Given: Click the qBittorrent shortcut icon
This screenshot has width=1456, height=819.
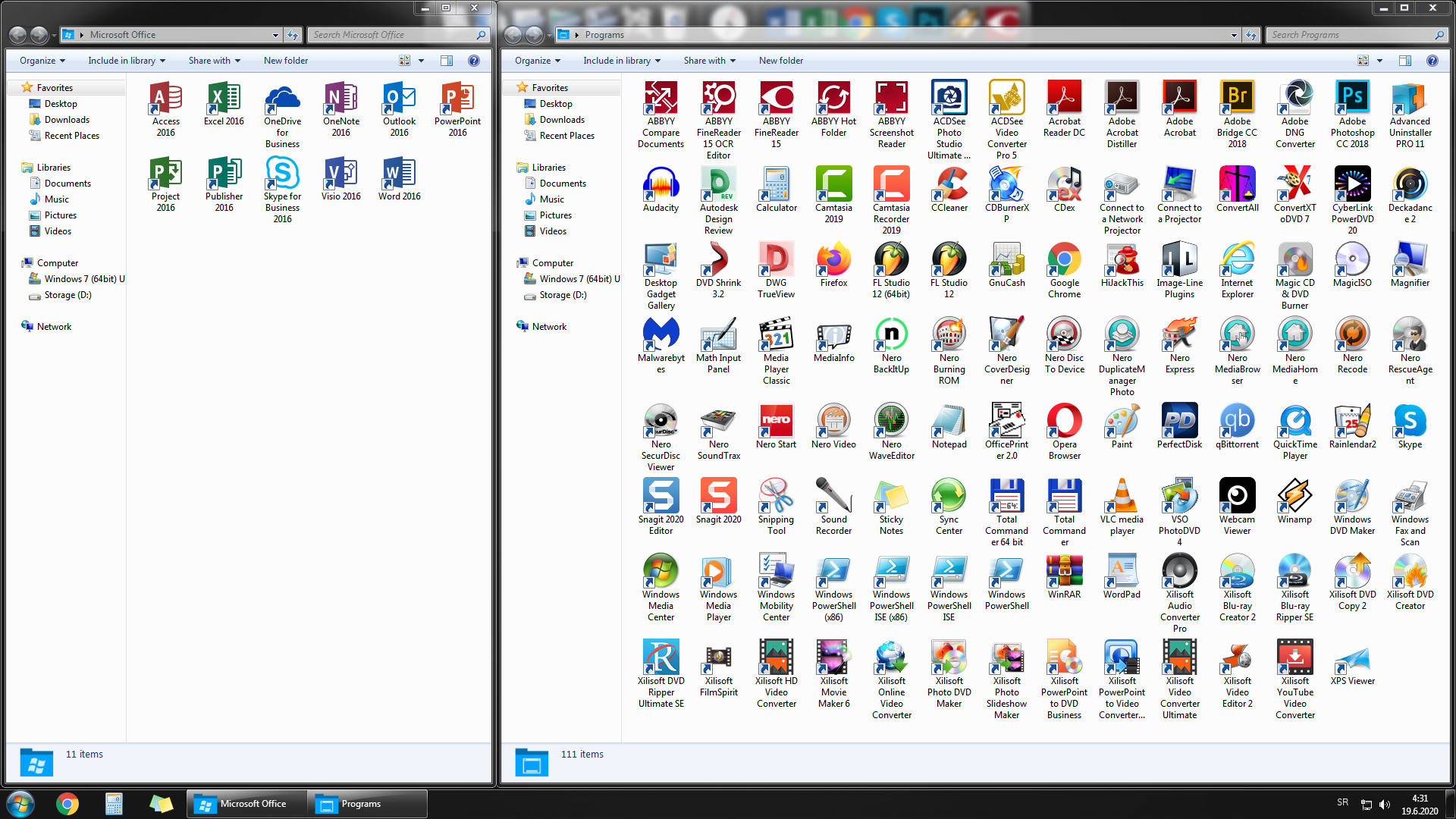Looking at the screenshot, I should point(1237,426).
